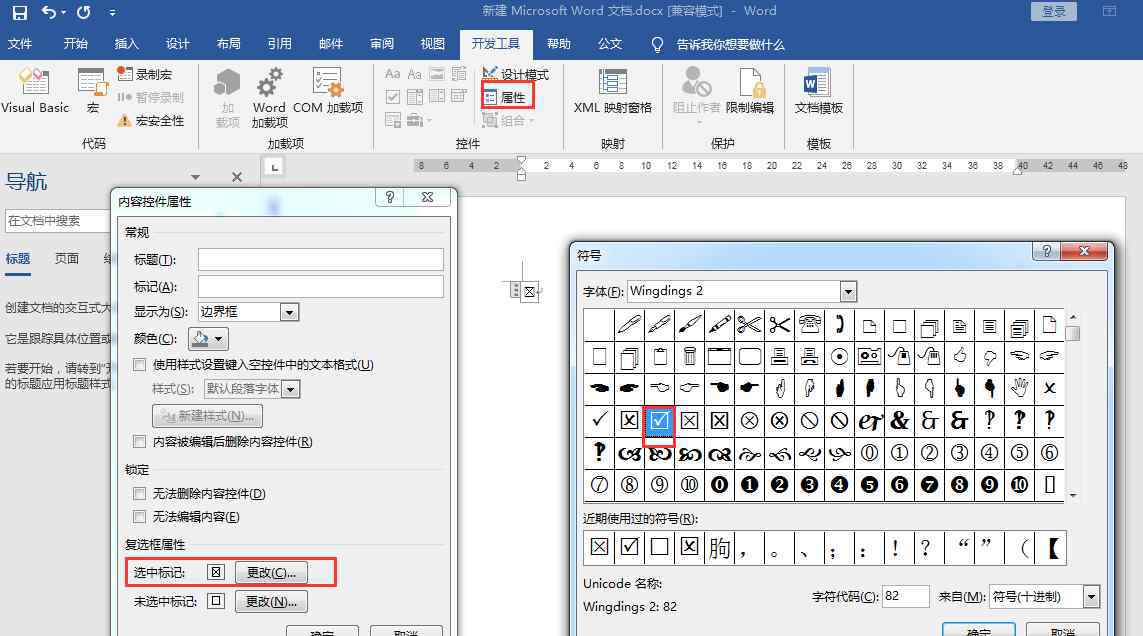Screen dimensions: 1143x636
Task: Open the 导航 pane options arrow
Action: [x=195, y=177]
